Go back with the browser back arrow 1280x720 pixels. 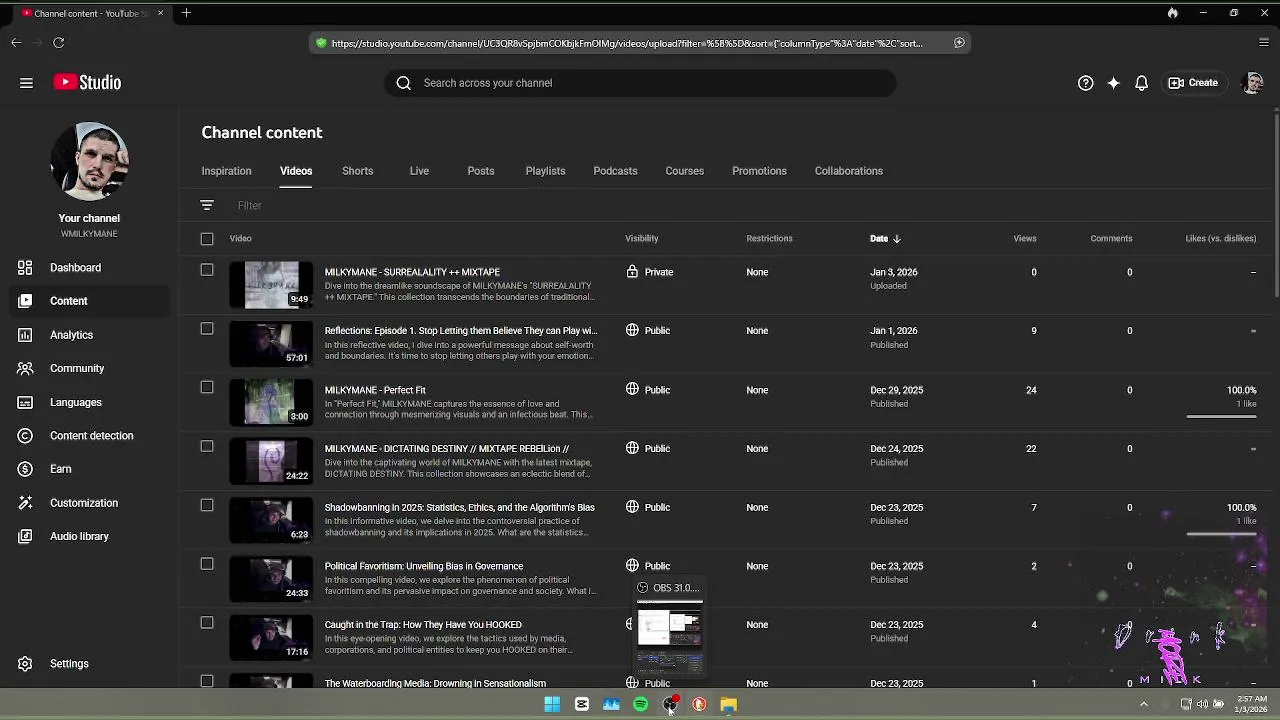(x=16, y=43)
